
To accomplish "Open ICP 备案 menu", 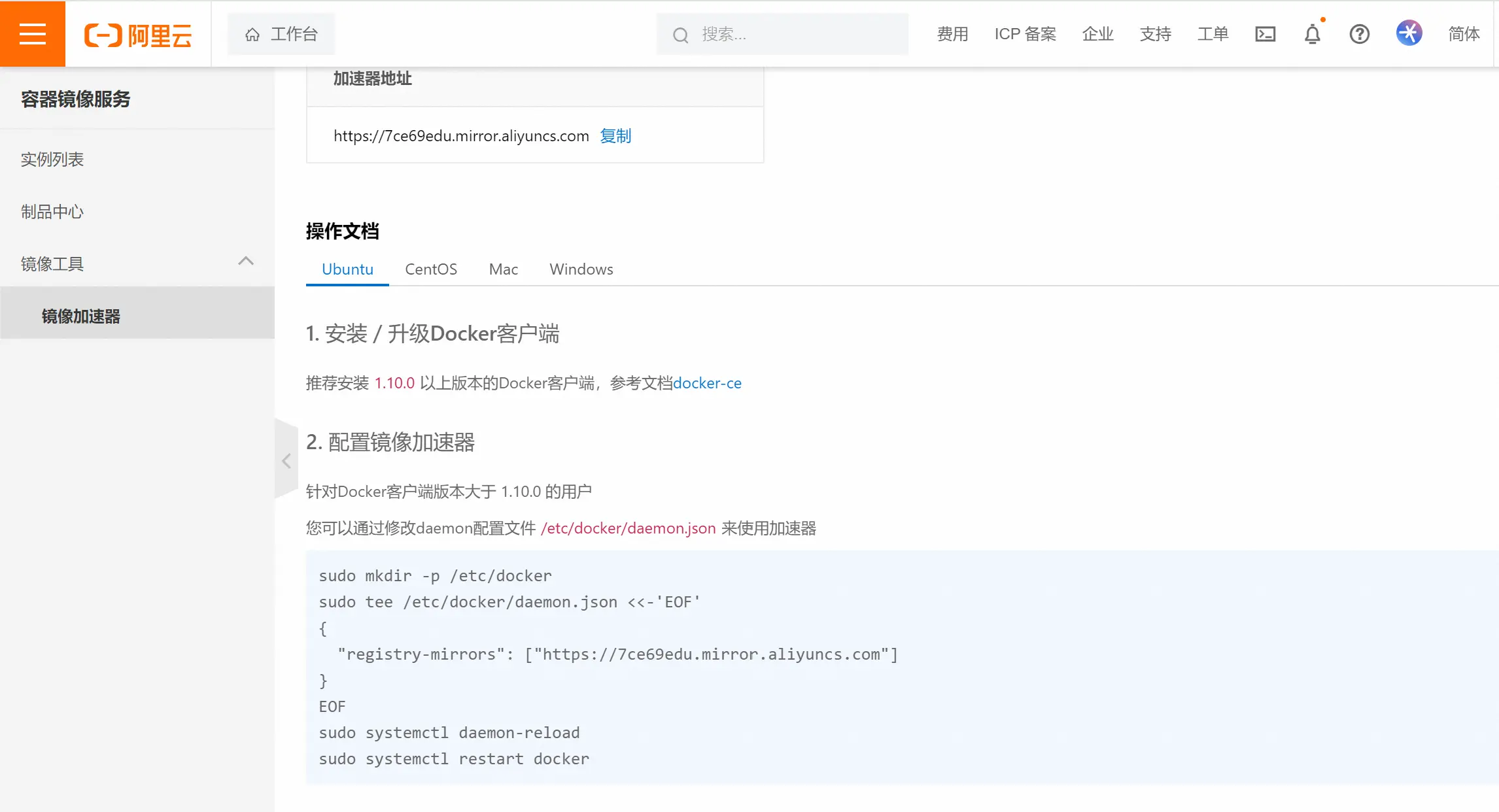I will pos(1025,34).
